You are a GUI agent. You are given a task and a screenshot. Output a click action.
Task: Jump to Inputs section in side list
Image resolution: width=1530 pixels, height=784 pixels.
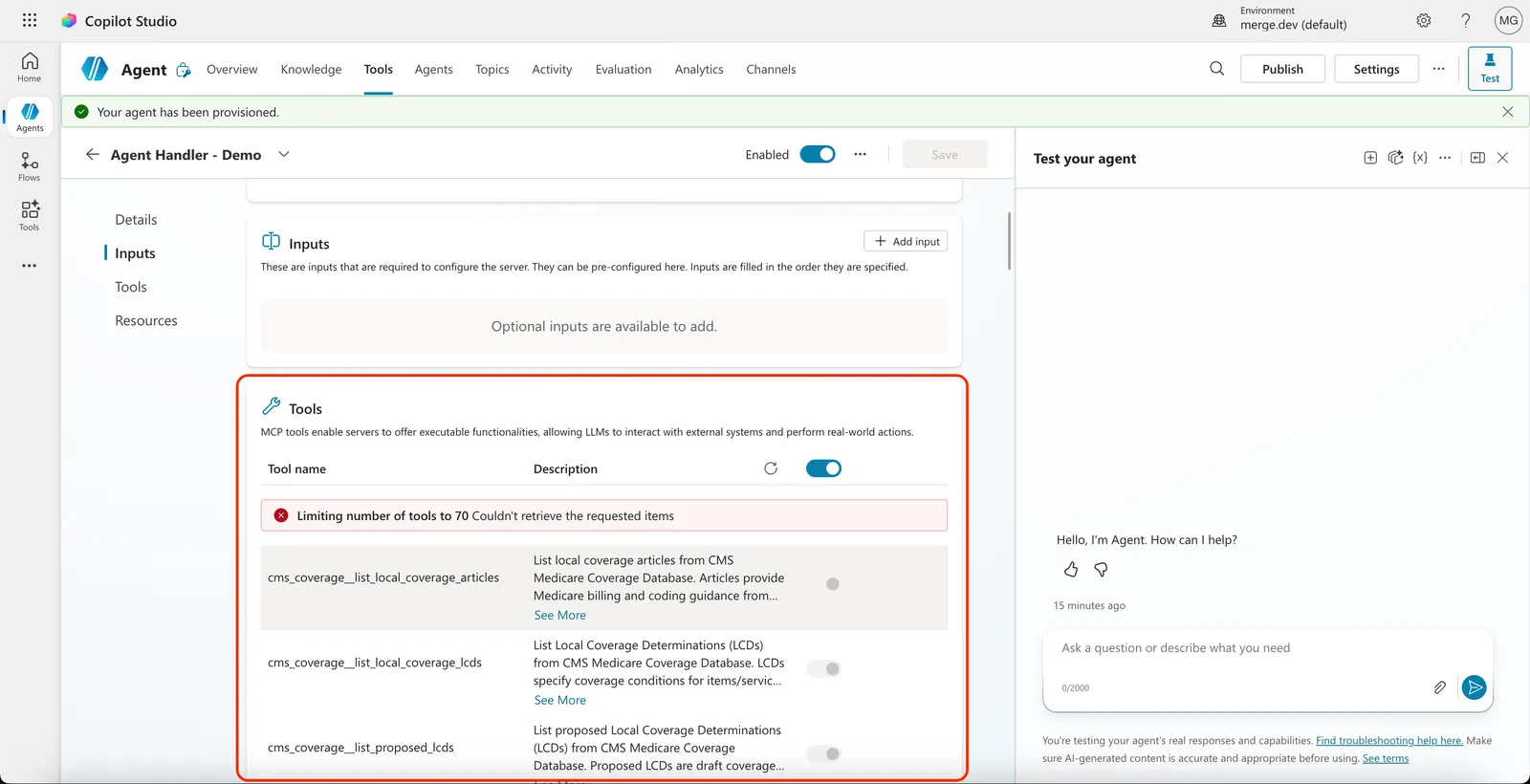tap(135, 253)
